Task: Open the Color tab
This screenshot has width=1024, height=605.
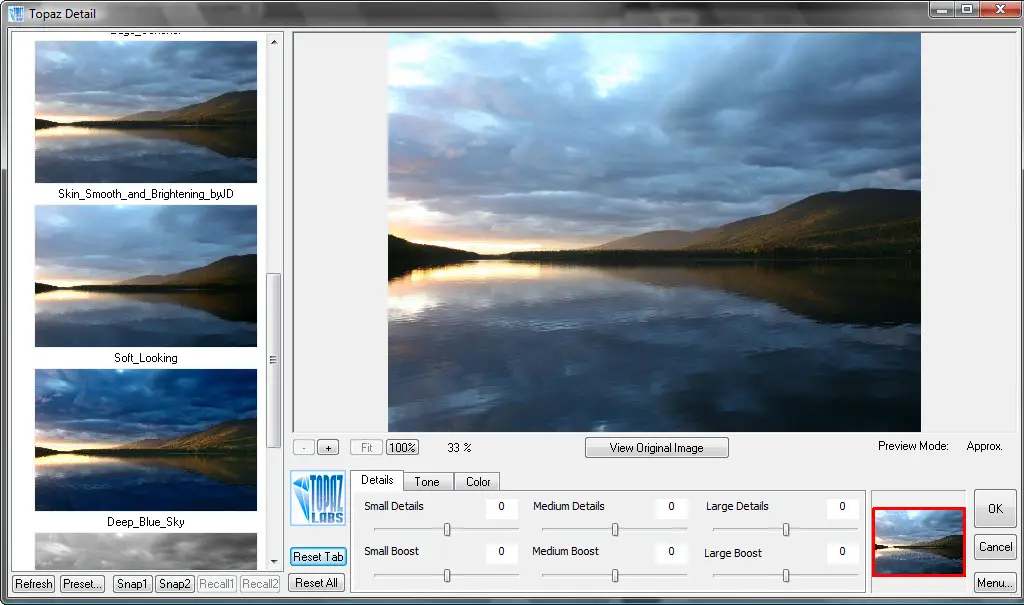Action: point(478,482)
